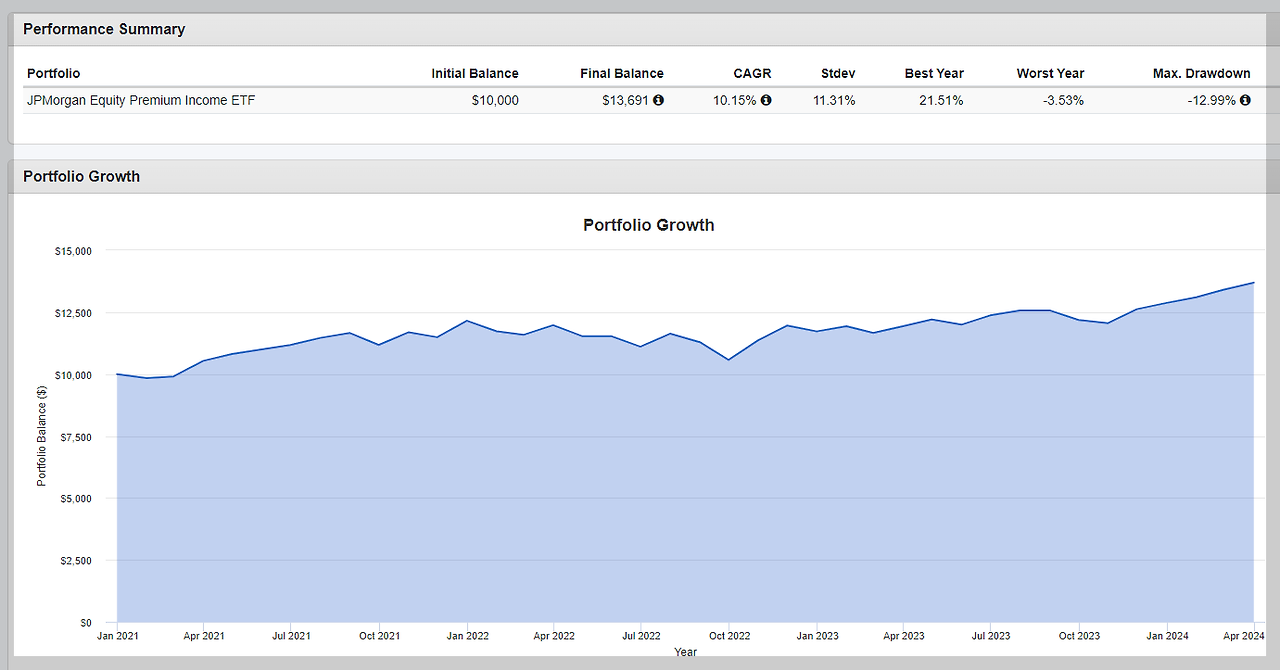Click the Oct 2023 x-axis label

(1080, 636)
